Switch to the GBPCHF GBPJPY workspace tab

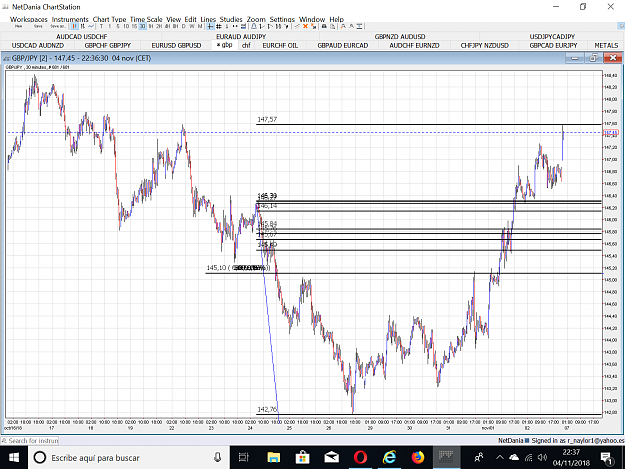[108, 45]
